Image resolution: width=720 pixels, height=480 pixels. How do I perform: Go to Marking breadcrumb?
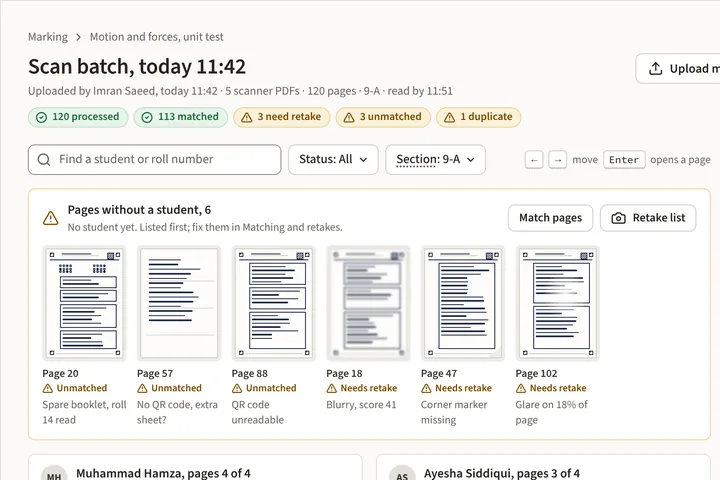pyautogui.click(x=48, y=37)
